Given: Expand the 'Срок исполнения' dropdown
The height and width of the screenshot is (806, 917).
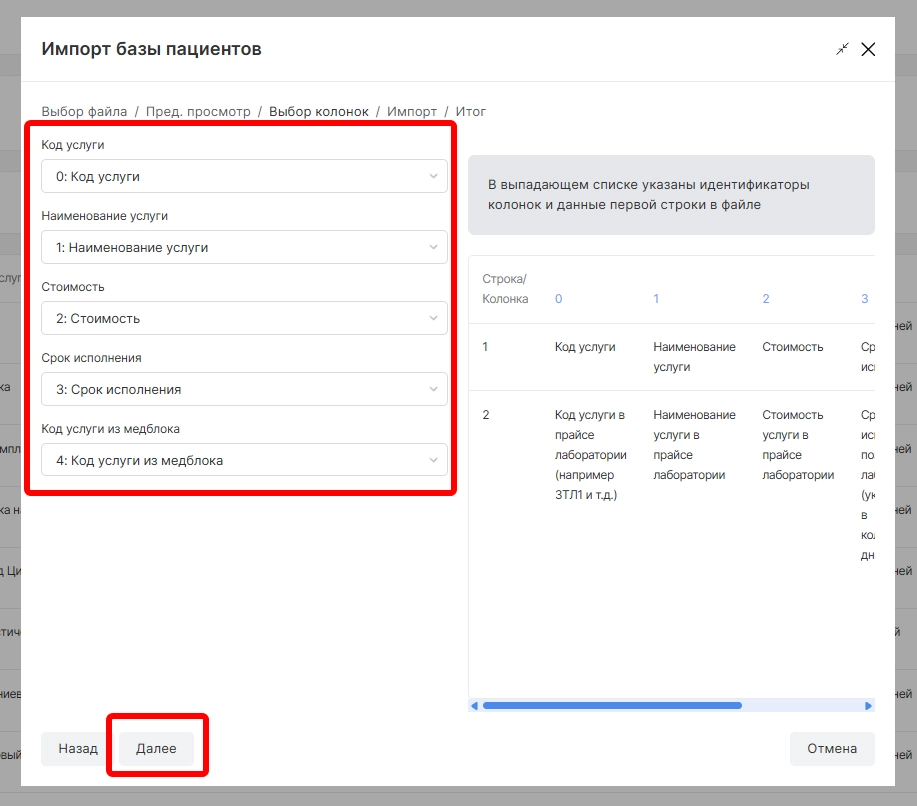Looking at the screenshot, I should 244,390.
